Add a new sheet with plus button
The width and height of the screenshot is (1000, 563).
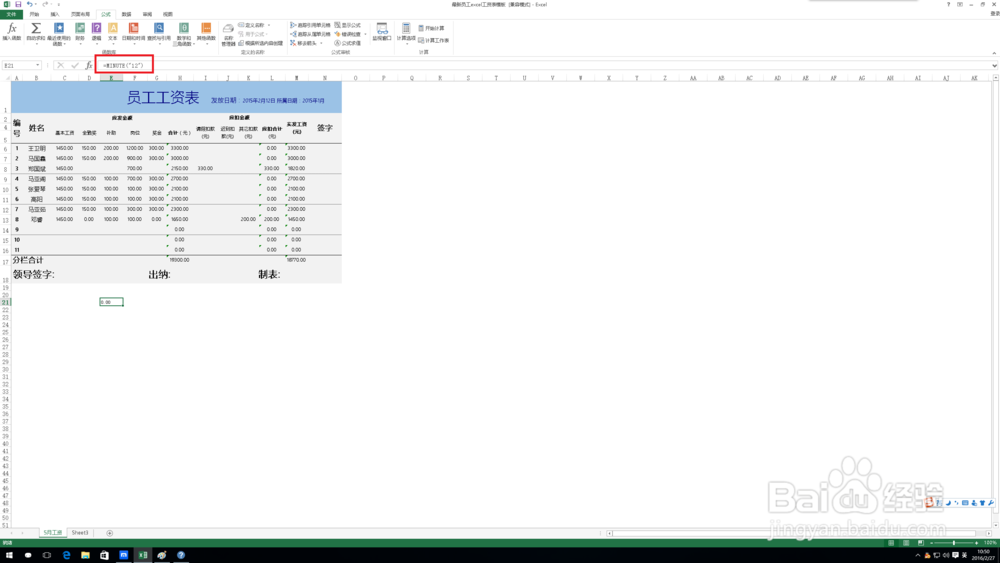point(109,533)
